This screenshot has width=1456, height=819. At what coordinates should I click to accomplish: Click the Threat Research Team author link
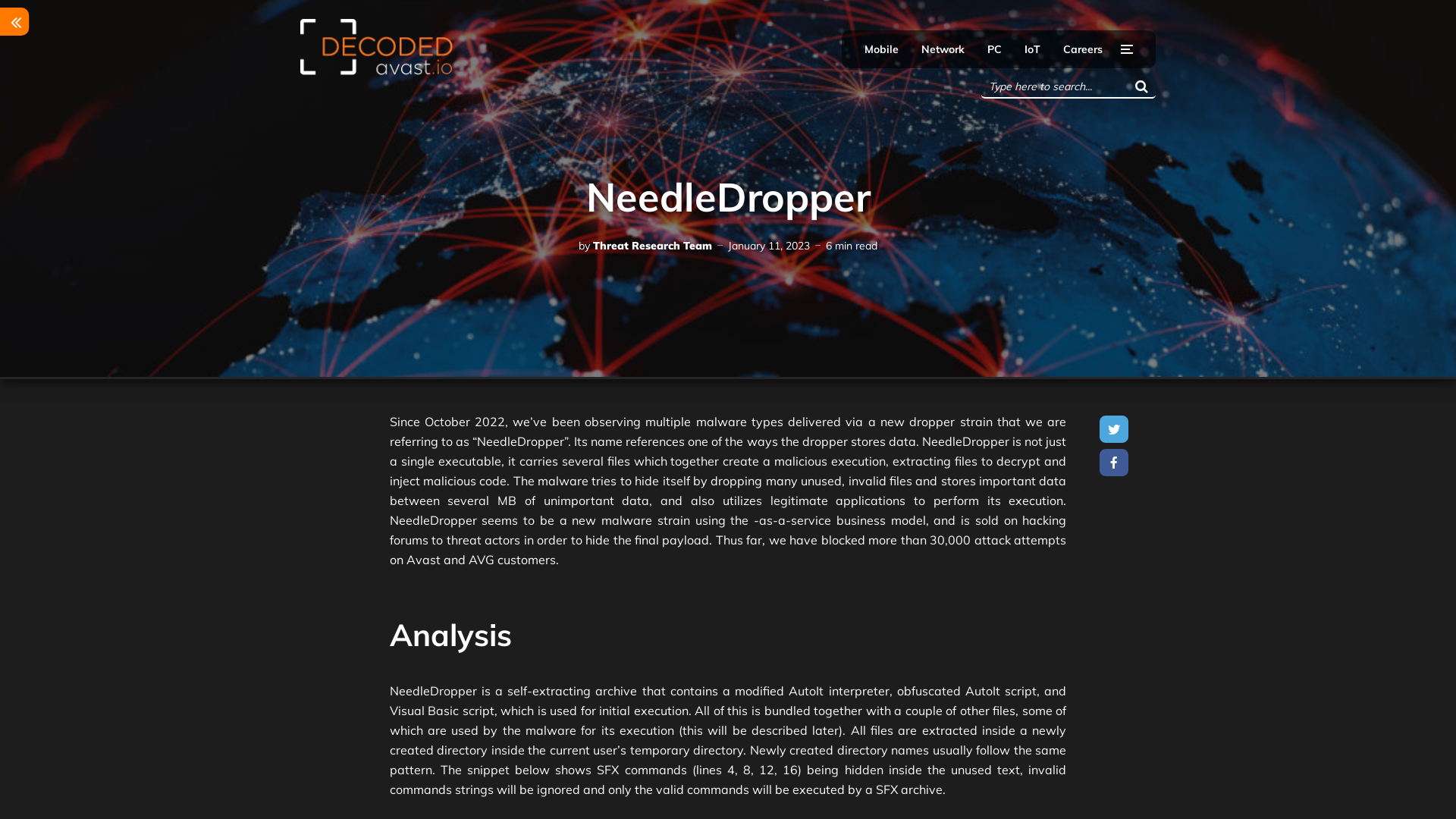[652, 246]
